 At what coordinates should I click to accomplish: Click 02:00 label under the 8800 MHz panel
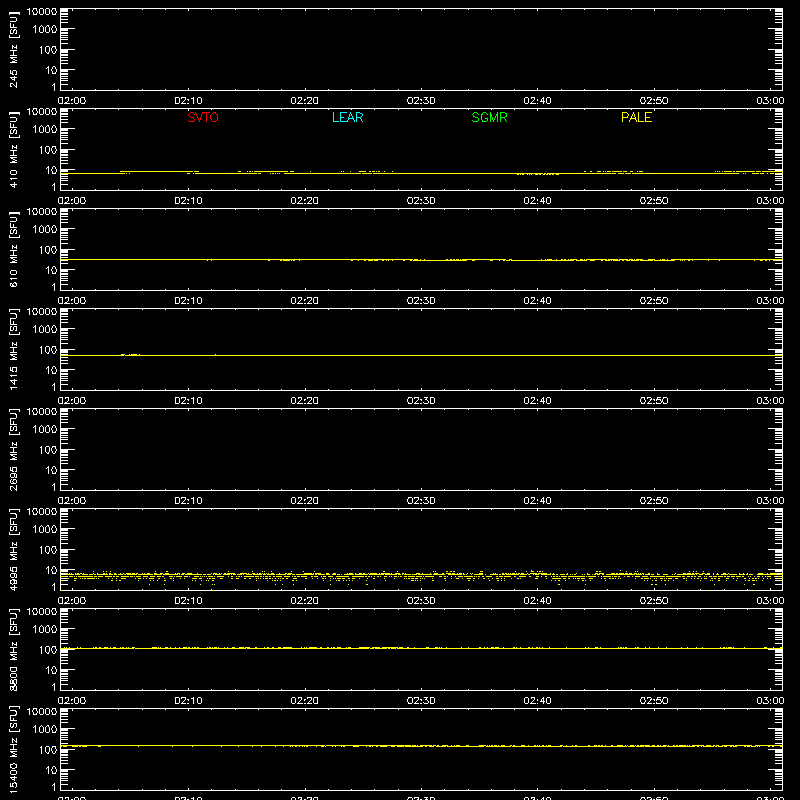(x=72, y=701)
